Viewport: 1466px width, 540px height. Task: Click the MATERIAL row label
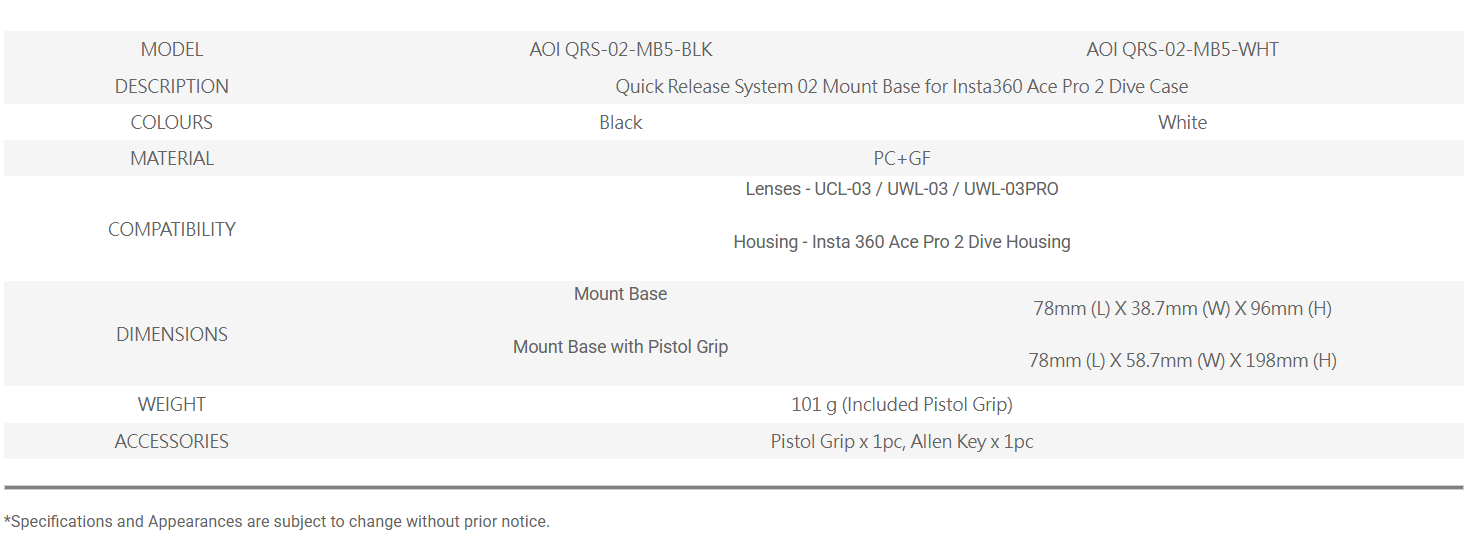tap(171, 158)
